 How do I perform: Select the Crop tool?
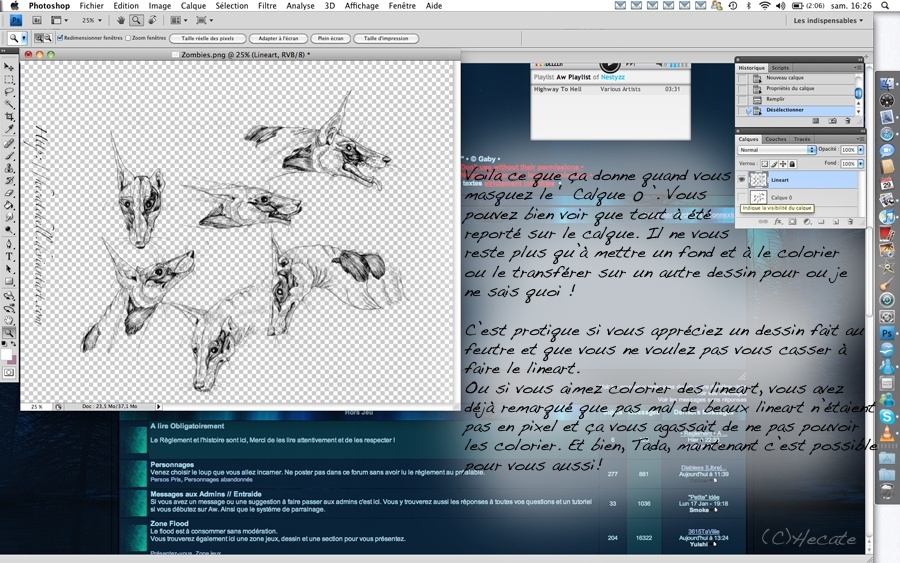click(x=9, y=117)
